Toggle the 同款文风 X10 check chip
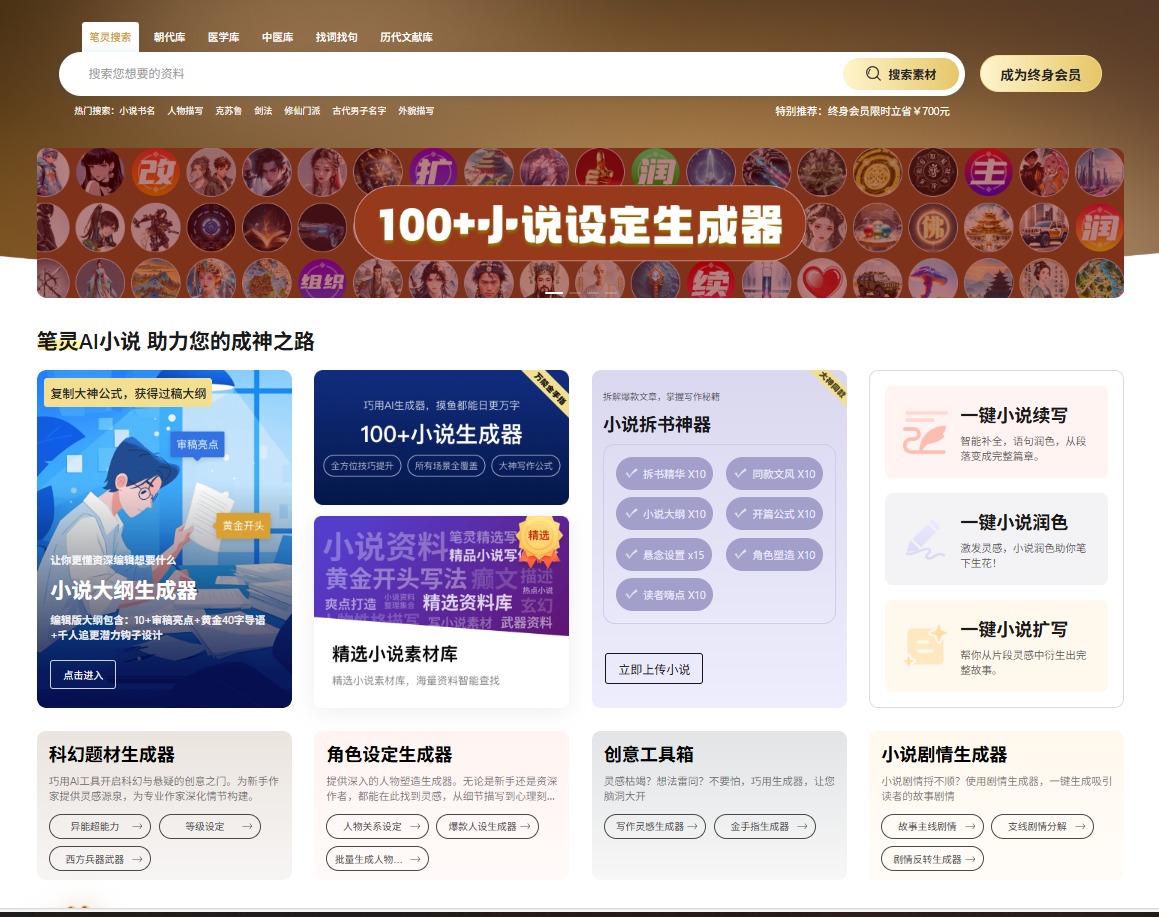 [775, 474]
